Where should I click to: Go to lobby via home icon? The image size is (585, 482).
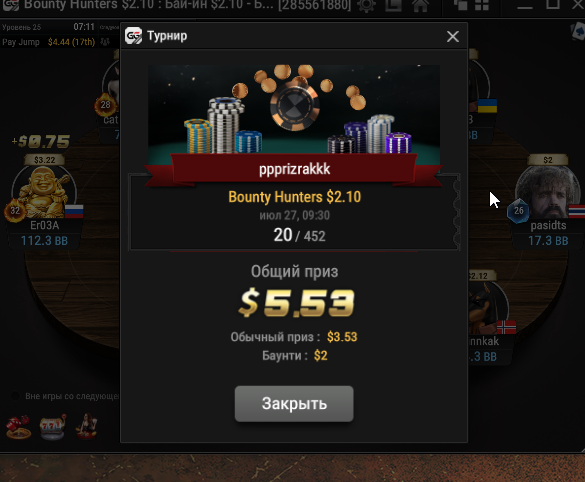[x=420, y=6]
